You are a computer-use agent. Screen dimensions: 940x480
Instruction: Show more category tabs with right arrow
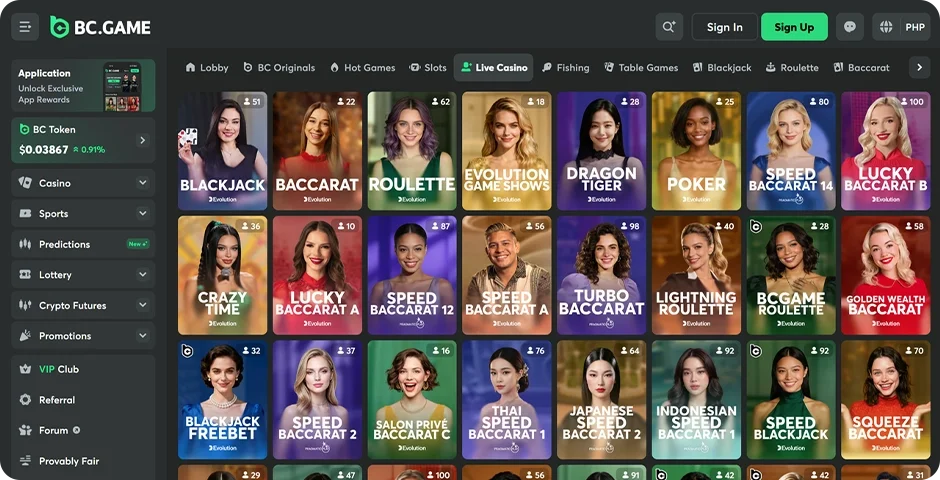coord(920,67)
